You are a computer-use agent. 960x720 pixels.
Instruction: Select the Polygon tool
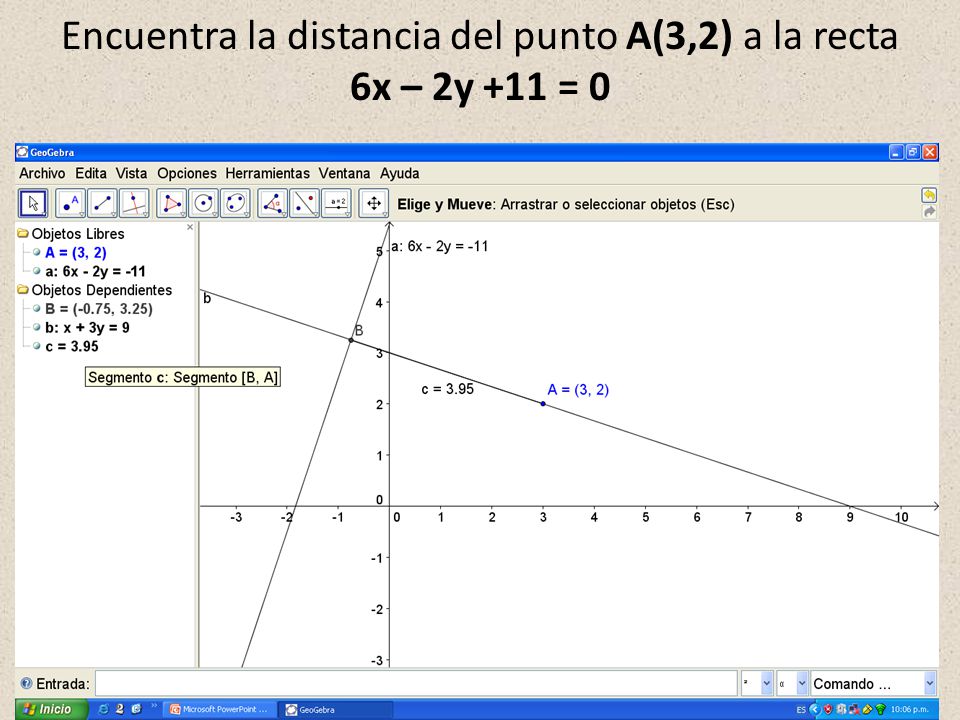(171, 203)
